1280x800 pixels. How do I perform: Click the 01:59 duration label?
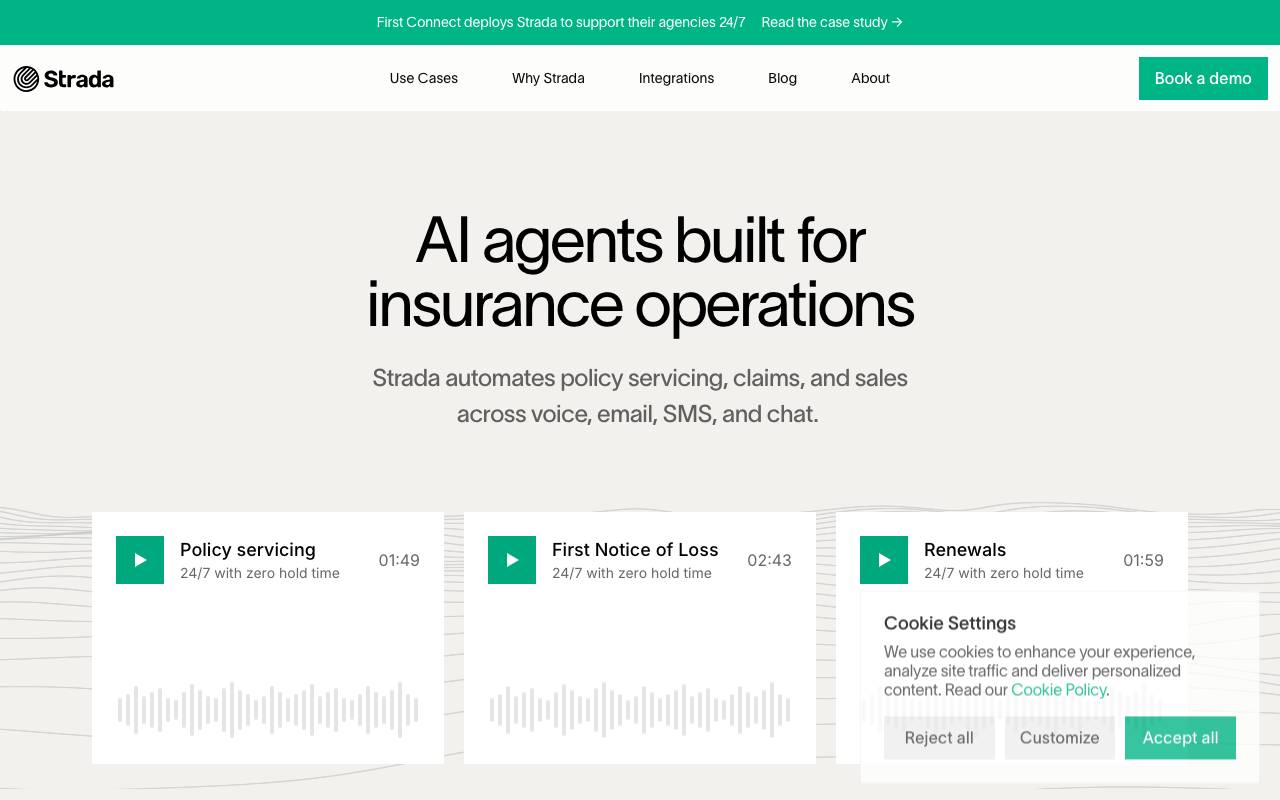(1143, 560)
